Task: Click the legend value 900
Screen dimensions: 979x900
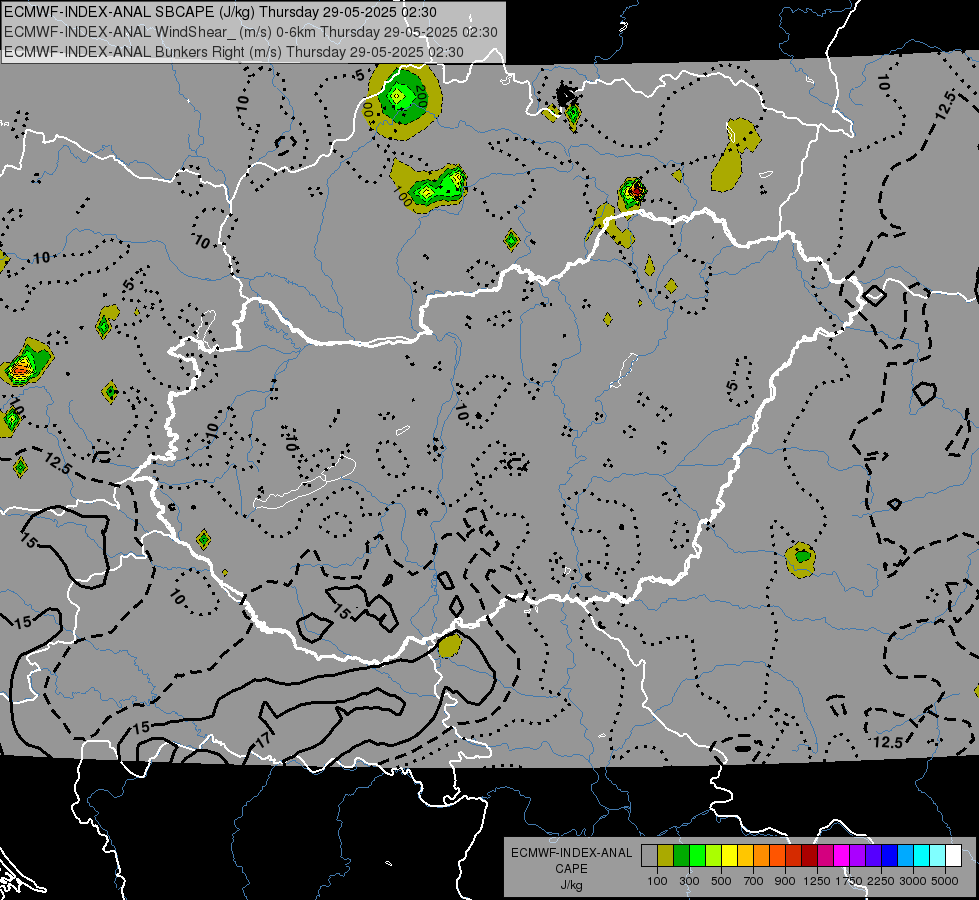Action: click(x=785, y=881)
